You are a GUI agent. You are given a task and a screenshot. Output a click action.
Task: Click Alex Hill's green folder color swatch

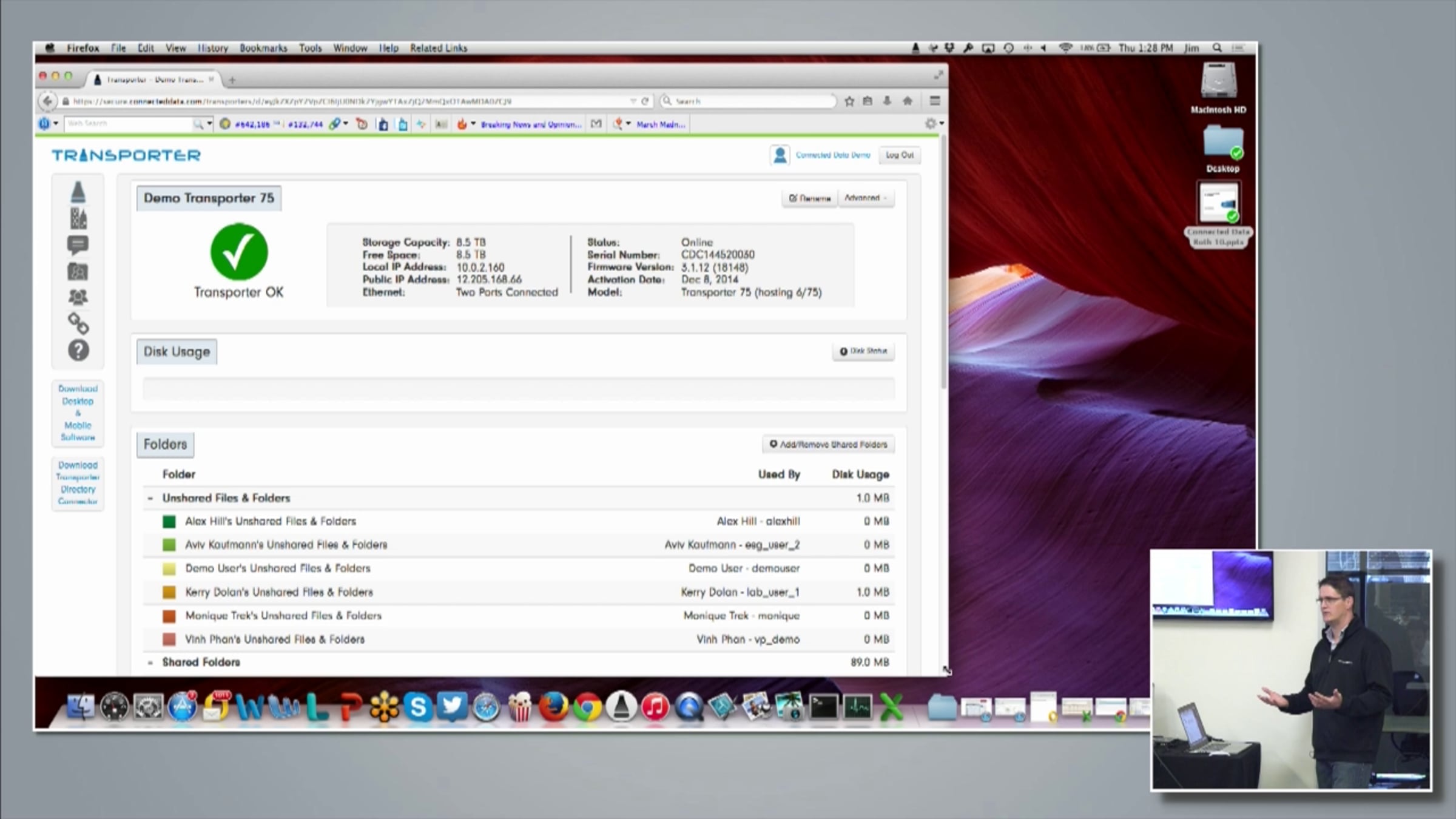point(169,522)
